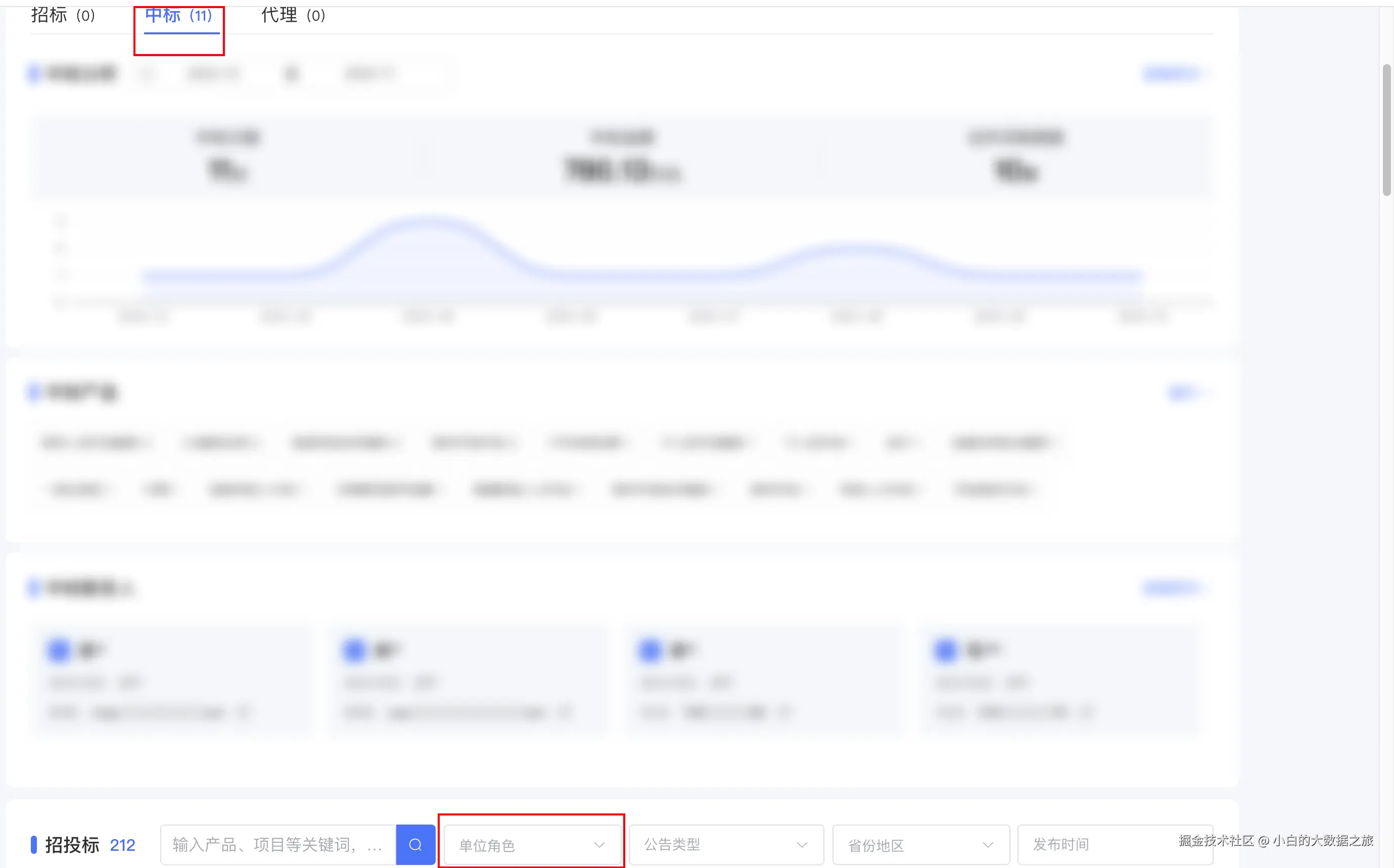The height and width of the screenshot is (868, 1394).
Task: Click the chevron arrow in 公告类型 dropdown
Action: [802, 844]
